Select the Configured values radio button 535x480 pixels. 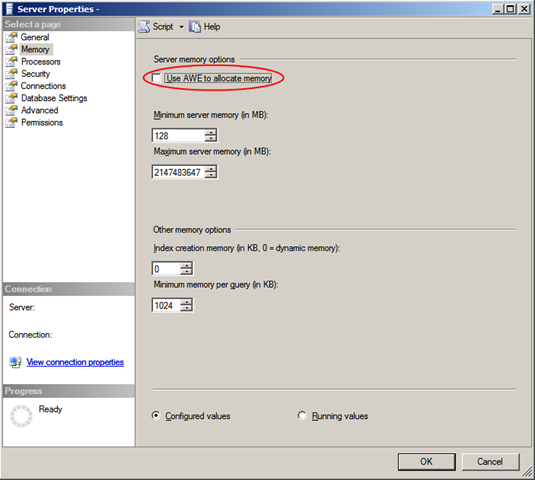[x=156, y=416]
